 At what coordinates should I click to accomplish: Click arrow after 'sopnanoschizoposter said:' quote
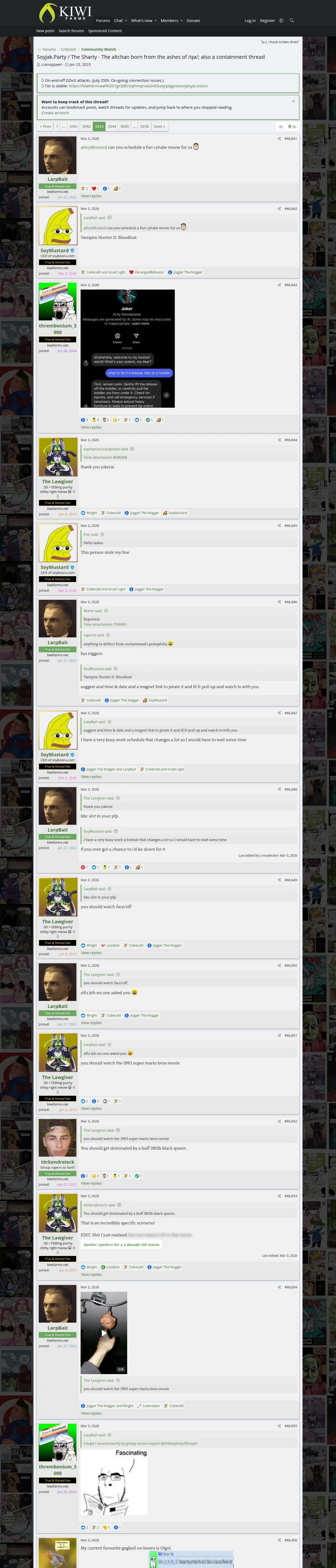[x=132, y=449]
